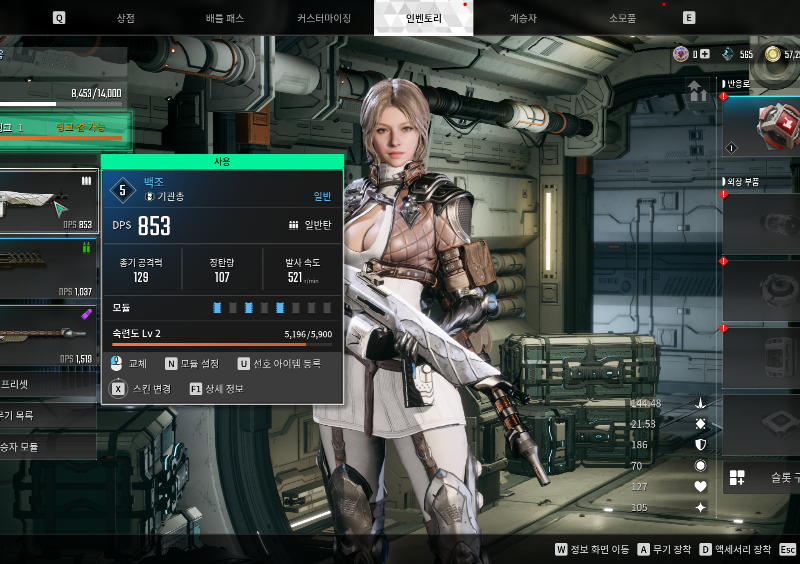Click W 정보 화면 이동 hint
800x564 pixels.
coord(592,549)
